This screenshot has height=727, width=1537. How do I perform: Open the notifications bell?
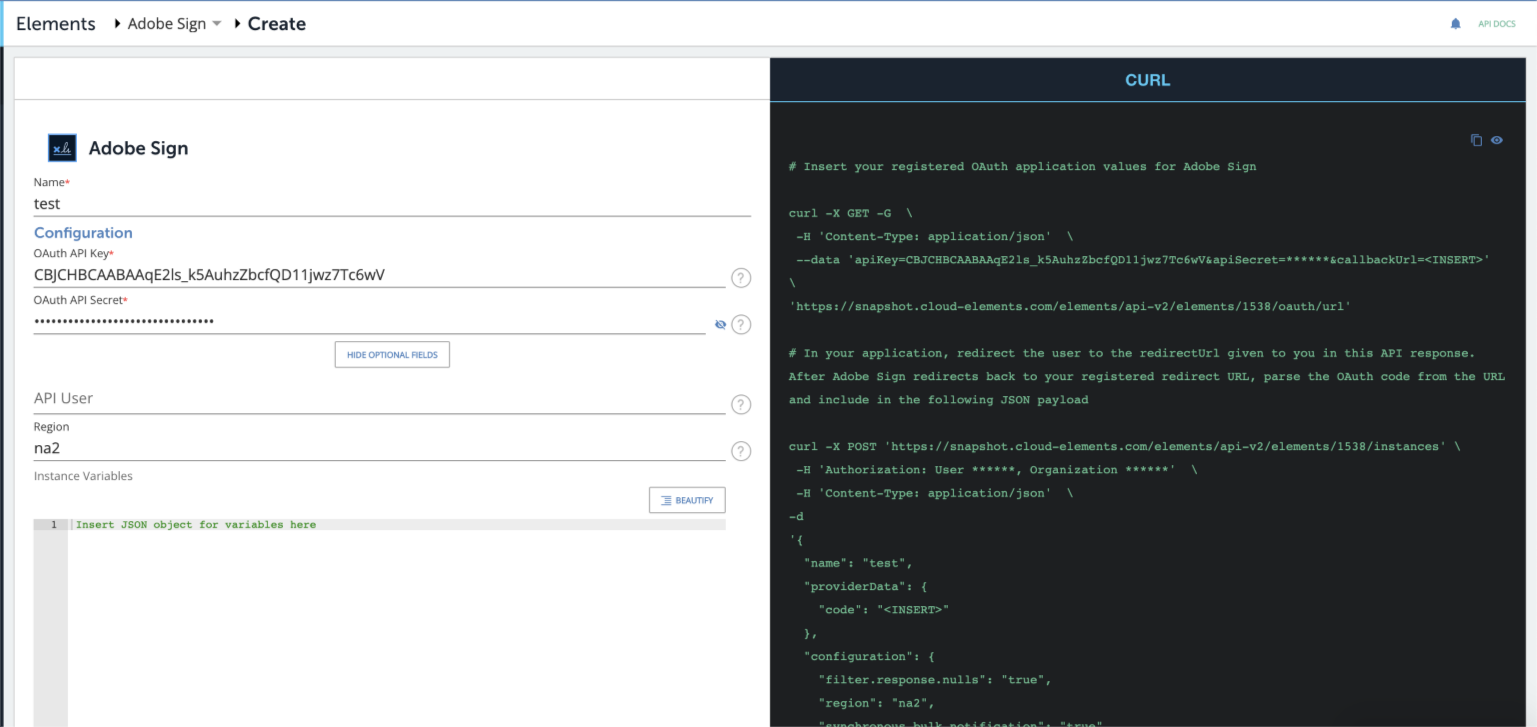coord(1455,24)
